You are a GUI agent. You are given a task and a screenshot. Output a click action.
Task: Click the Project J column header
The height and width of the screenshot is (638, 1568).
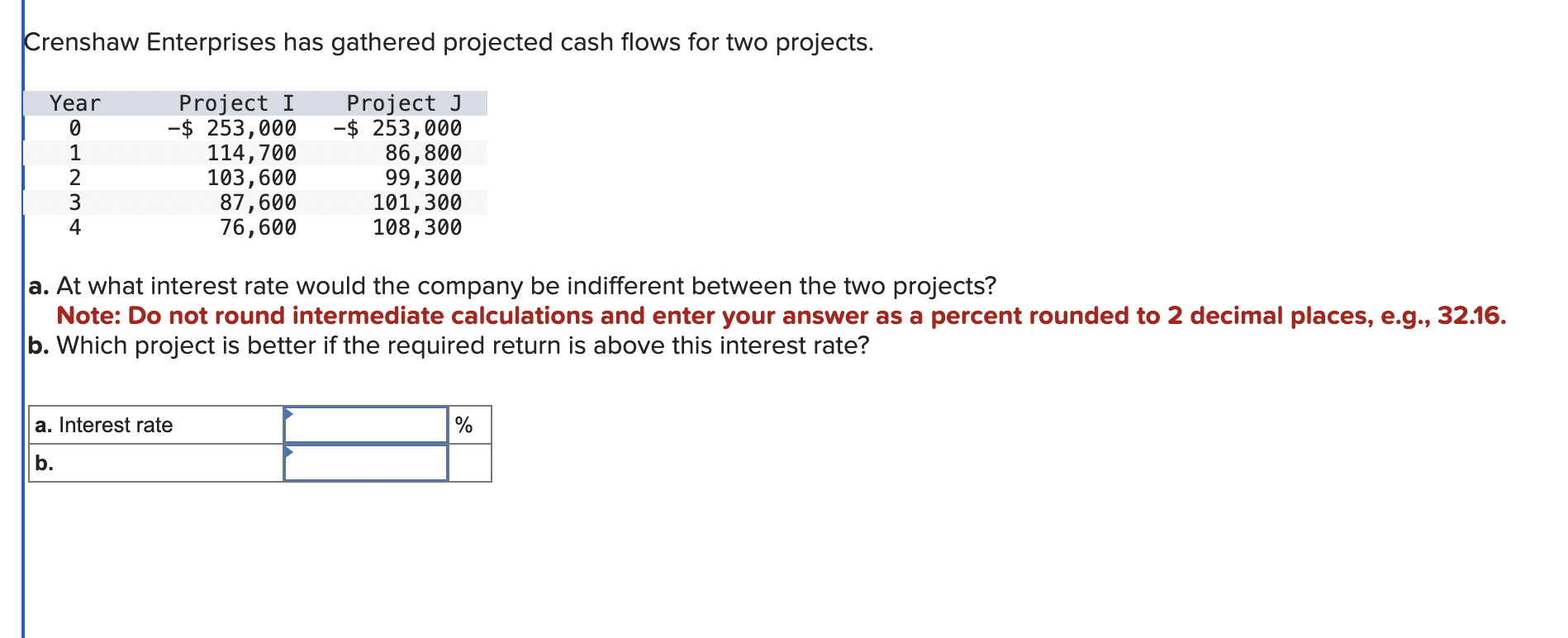pos(404,102)
